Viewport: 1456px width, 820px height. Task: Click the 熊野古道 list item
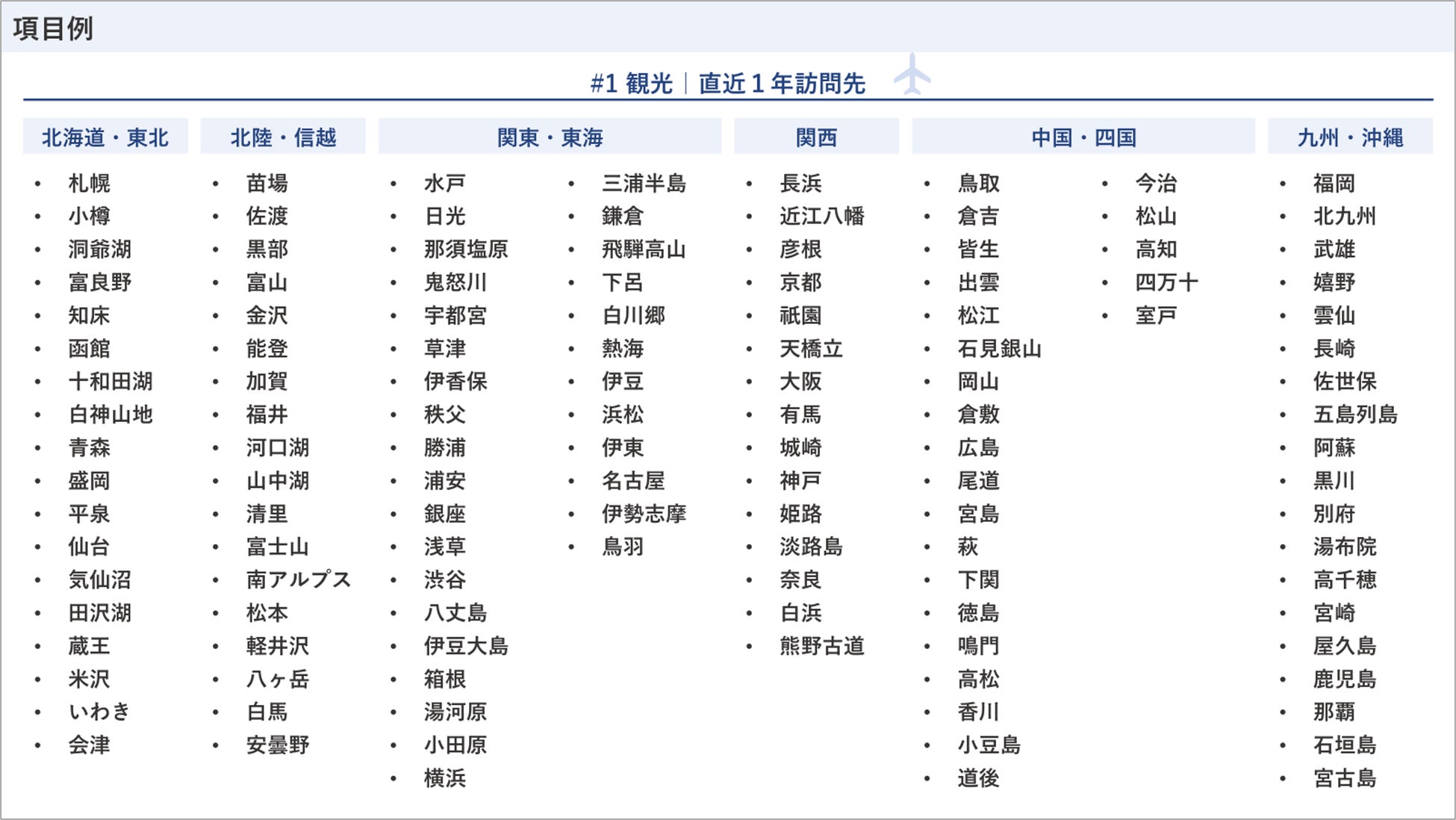tap(821, 646)
